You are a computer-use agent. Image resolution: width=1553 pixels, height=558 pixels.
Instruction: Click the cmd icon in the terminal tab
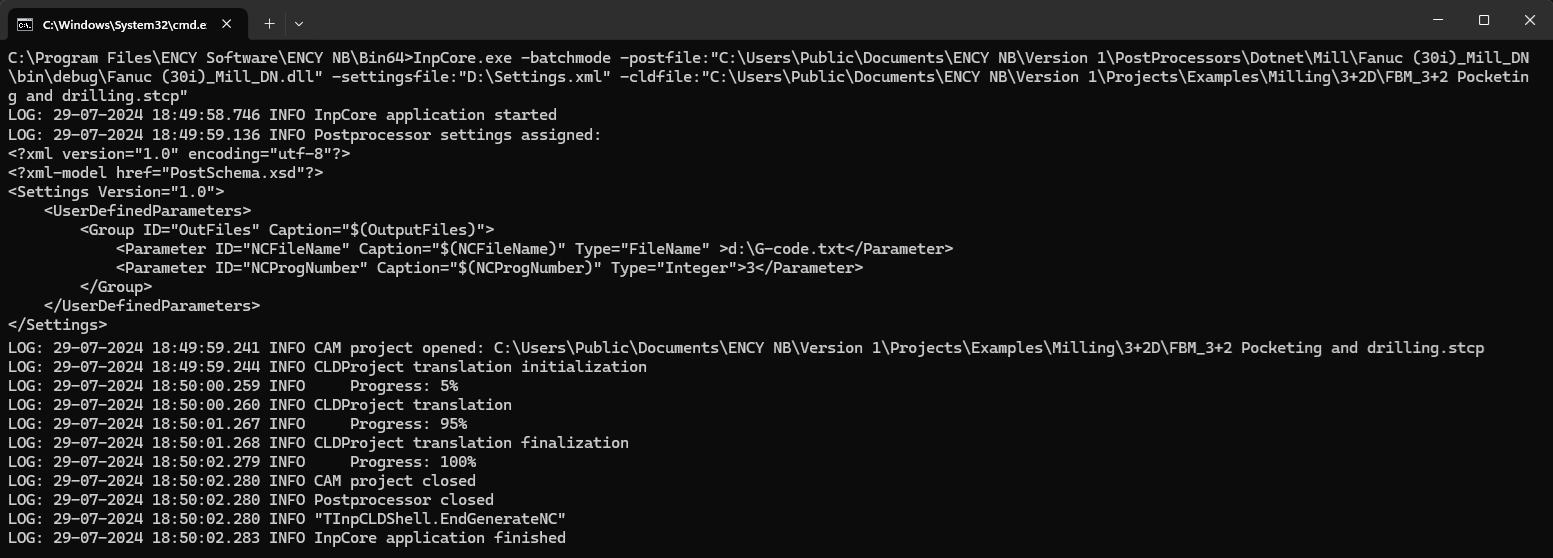pos(25,23)
